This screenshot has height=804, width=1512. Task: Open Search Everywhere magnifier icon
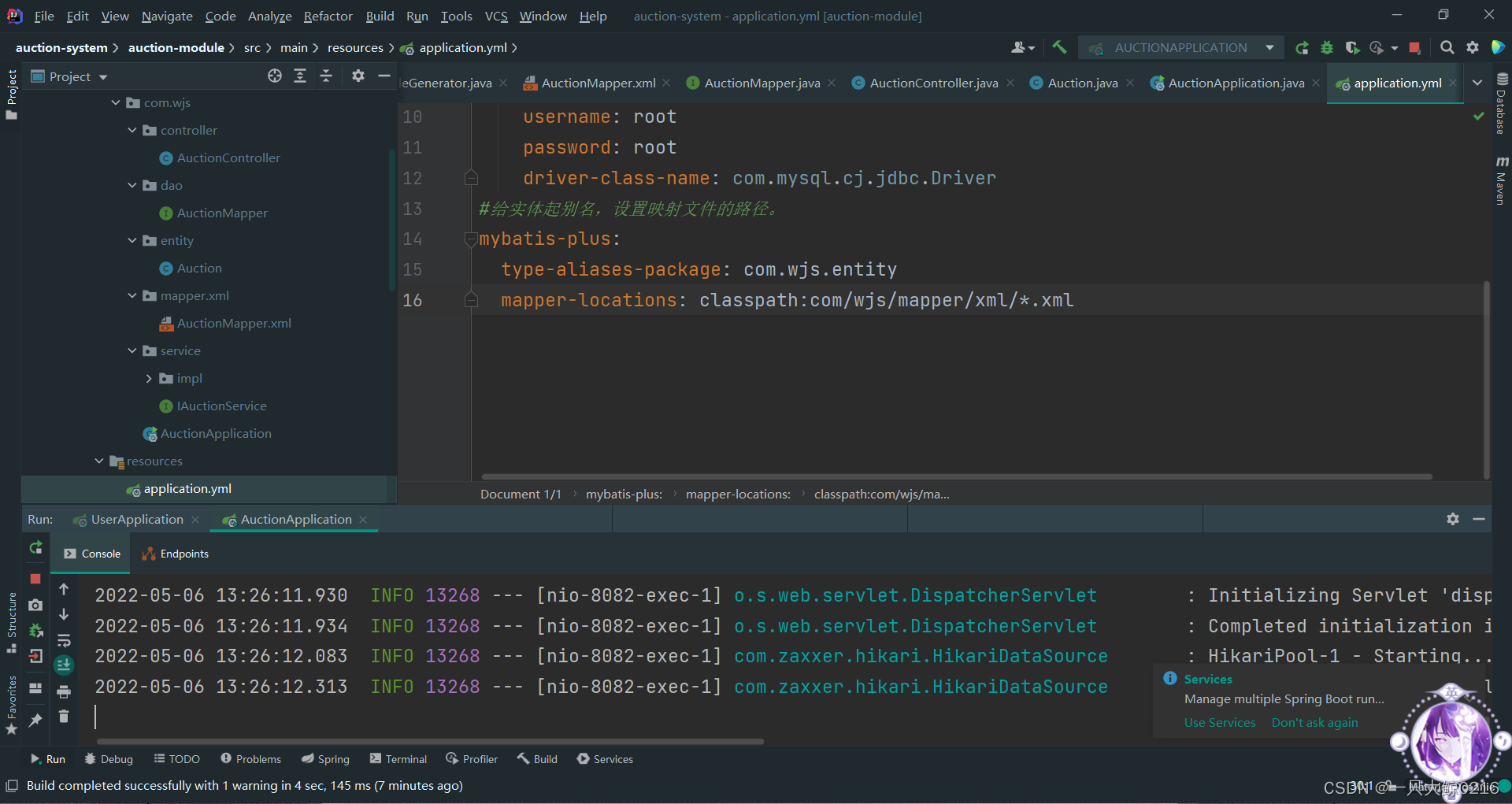coord(1447,48)
